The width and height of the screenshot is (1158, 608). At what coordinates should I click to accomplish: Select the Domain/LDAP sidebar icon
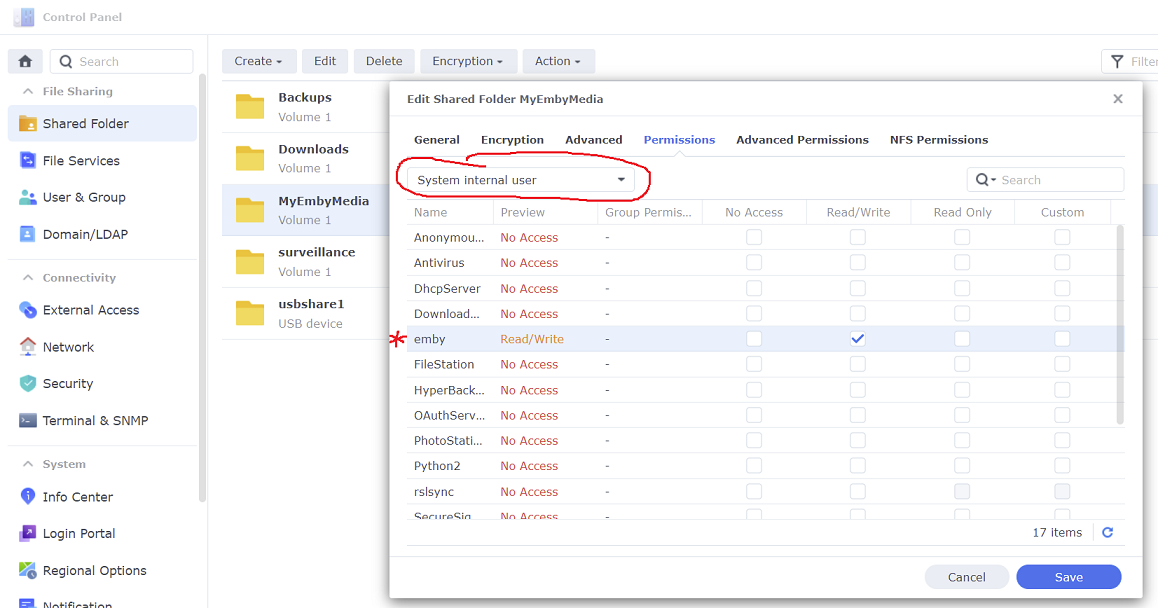point(28,235)
